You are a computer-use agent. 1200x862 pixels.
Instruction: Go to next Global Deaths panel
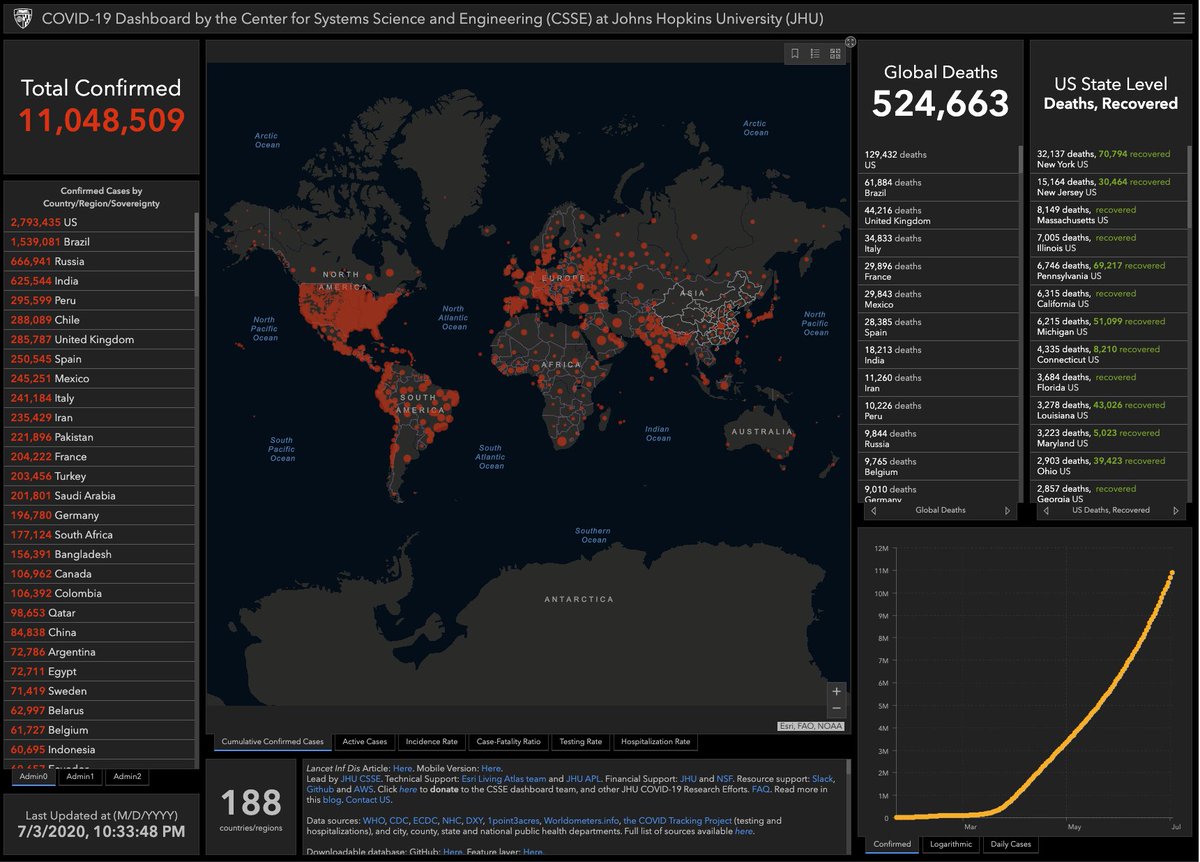pyautogui.click(x=1007, y=511)
